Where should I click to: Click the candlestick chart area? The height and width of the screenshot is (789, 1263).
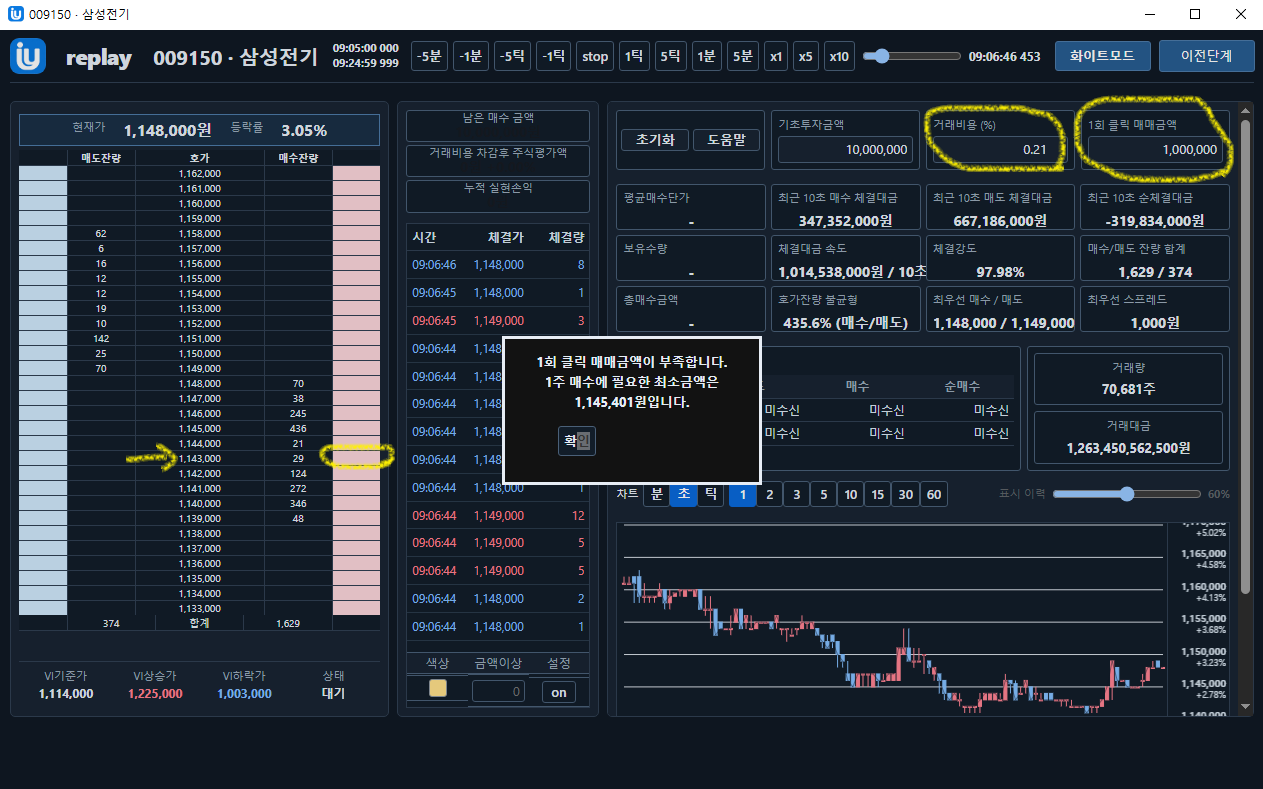coord(892,618)
